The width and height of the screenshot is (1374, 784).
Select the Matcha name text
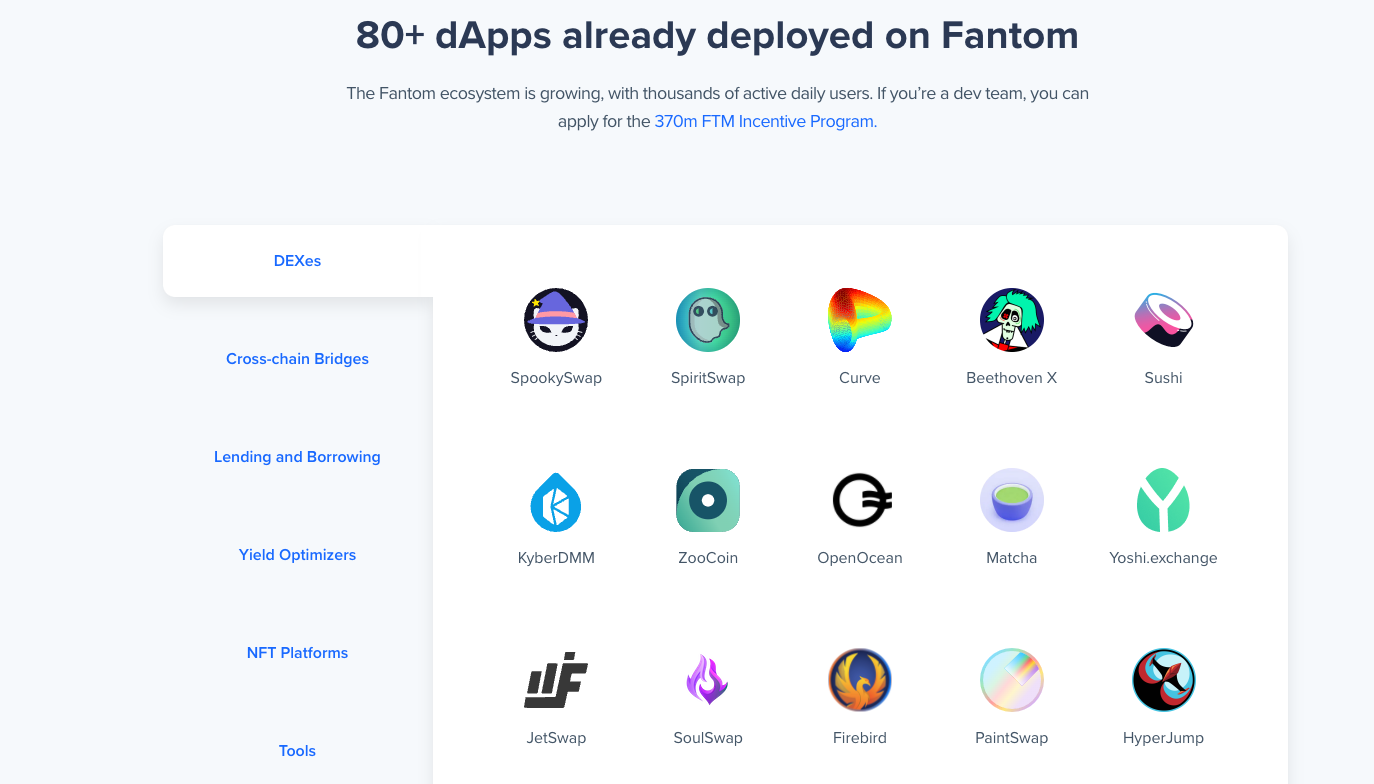(x=1012, y=558)
